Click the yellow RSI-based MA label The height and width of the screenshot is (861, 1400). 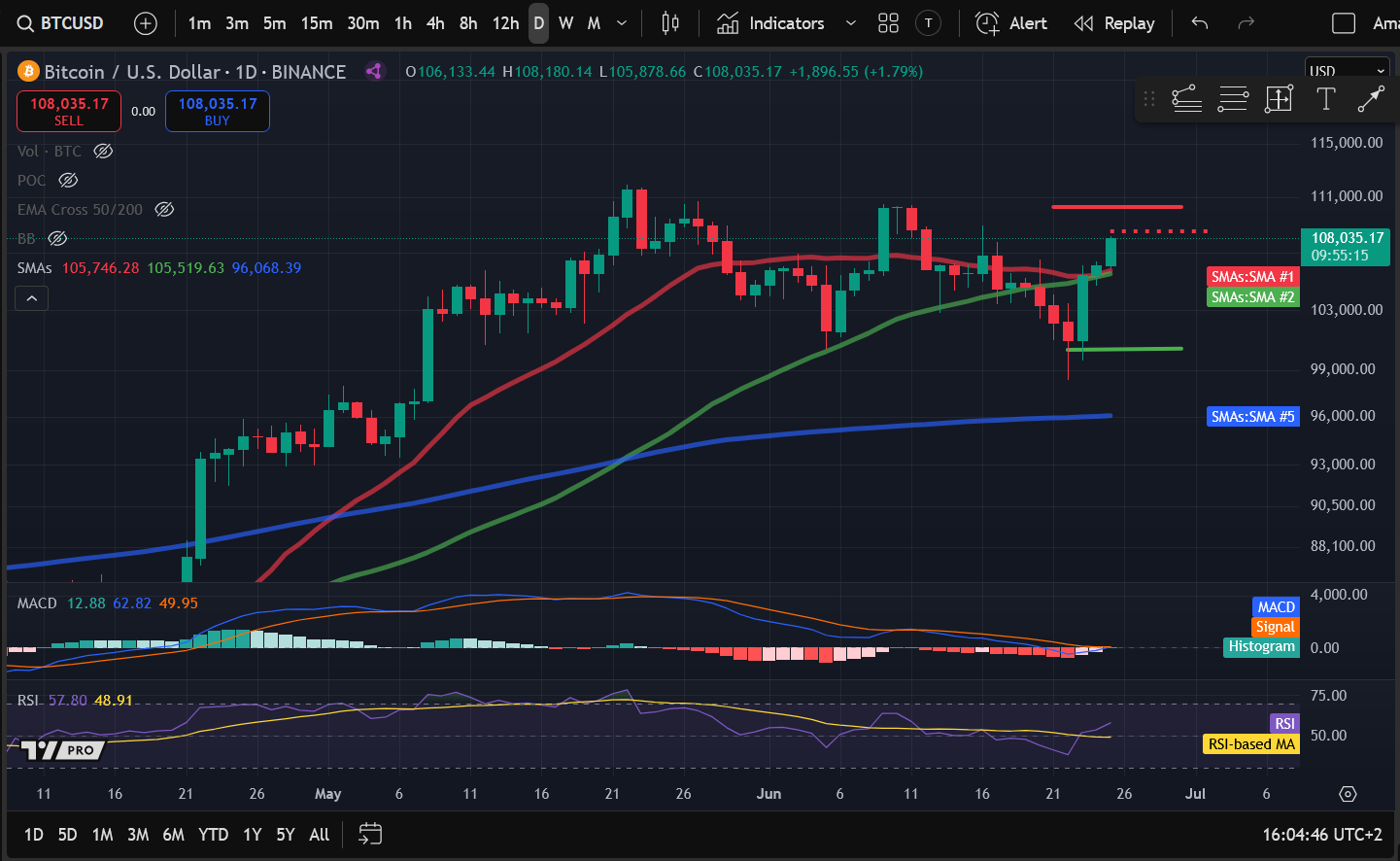[1251, 744]
